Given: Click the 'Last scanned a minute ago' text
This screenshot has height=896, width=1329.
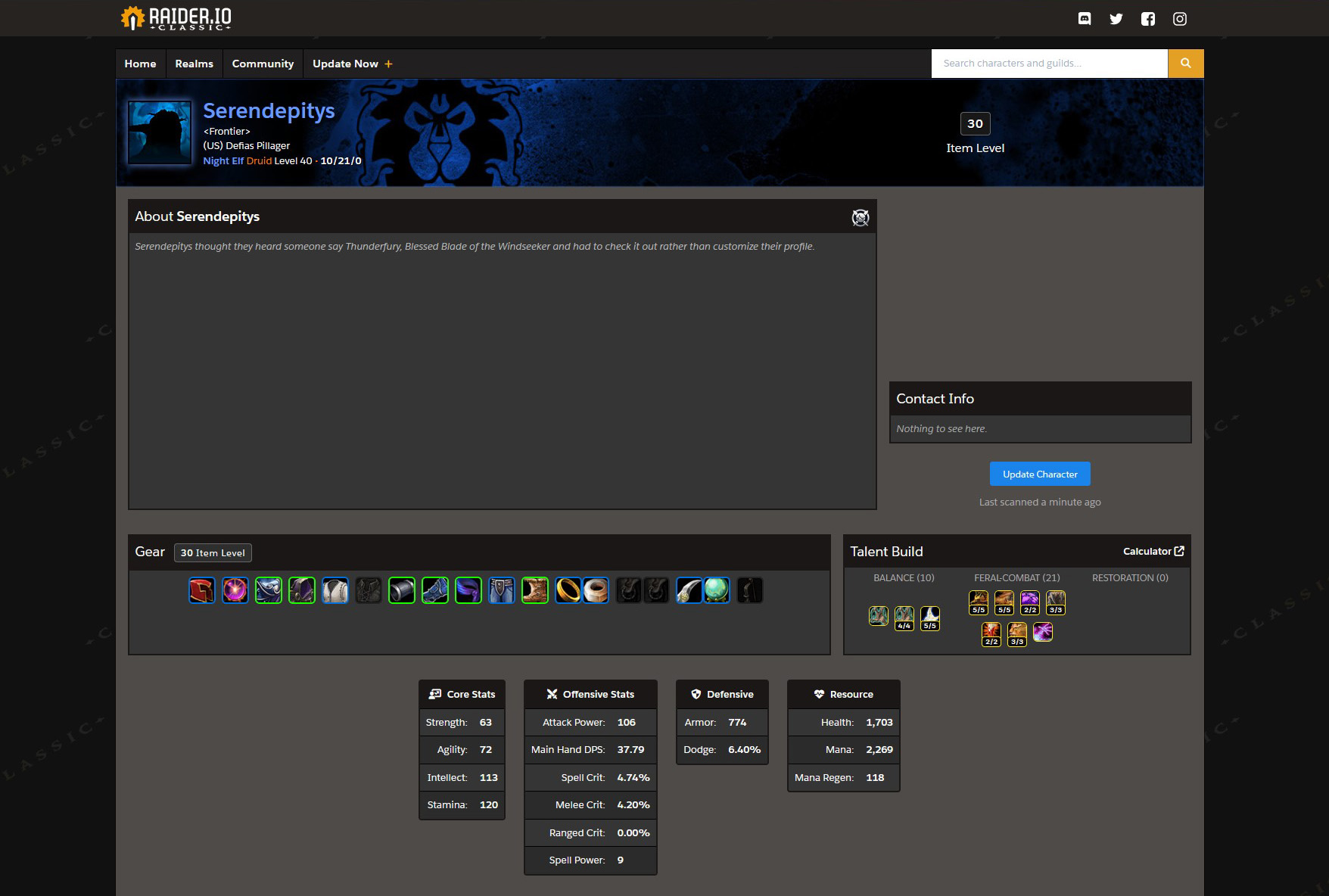Looking at the screenshot, I should click(x=1040, y=502).
